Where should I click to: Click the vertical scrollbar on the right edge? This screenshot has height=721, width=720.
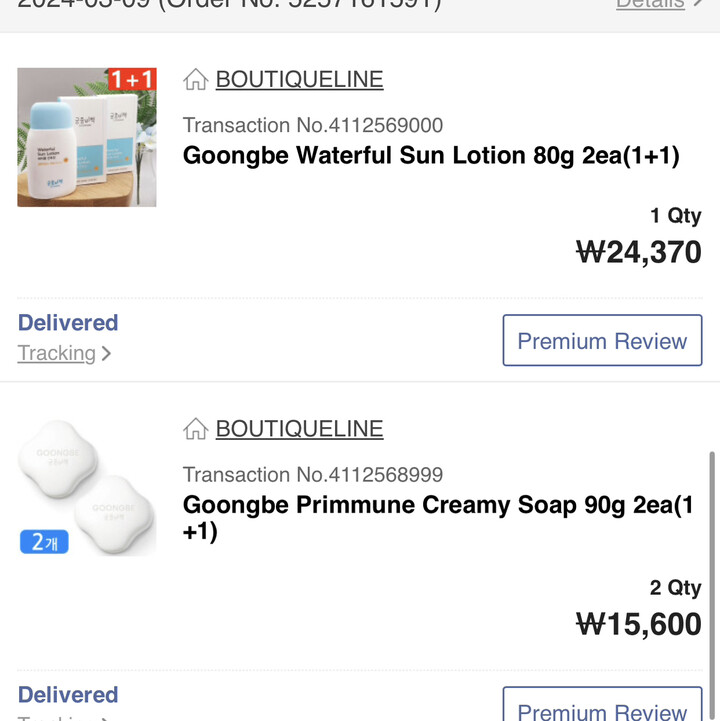712,586
